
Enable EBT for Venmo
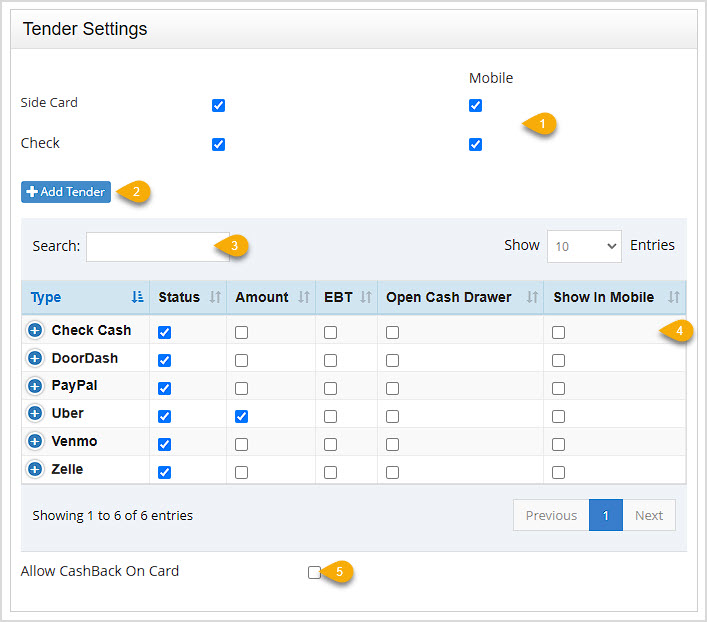[x=330, y=444]
